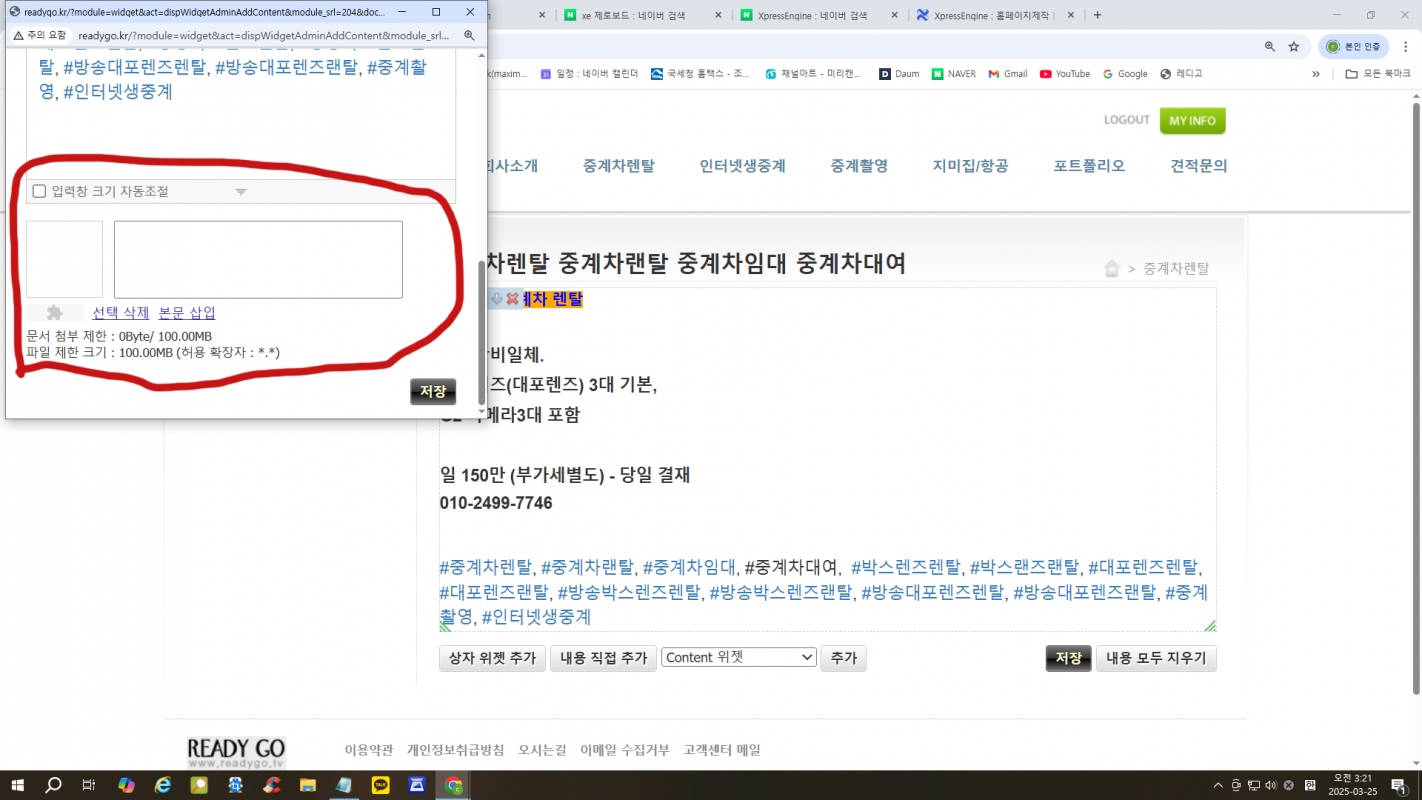This screenshot has height=800, width=1422.
Task: Open the Gmail bookmark
Action: 1007,74
